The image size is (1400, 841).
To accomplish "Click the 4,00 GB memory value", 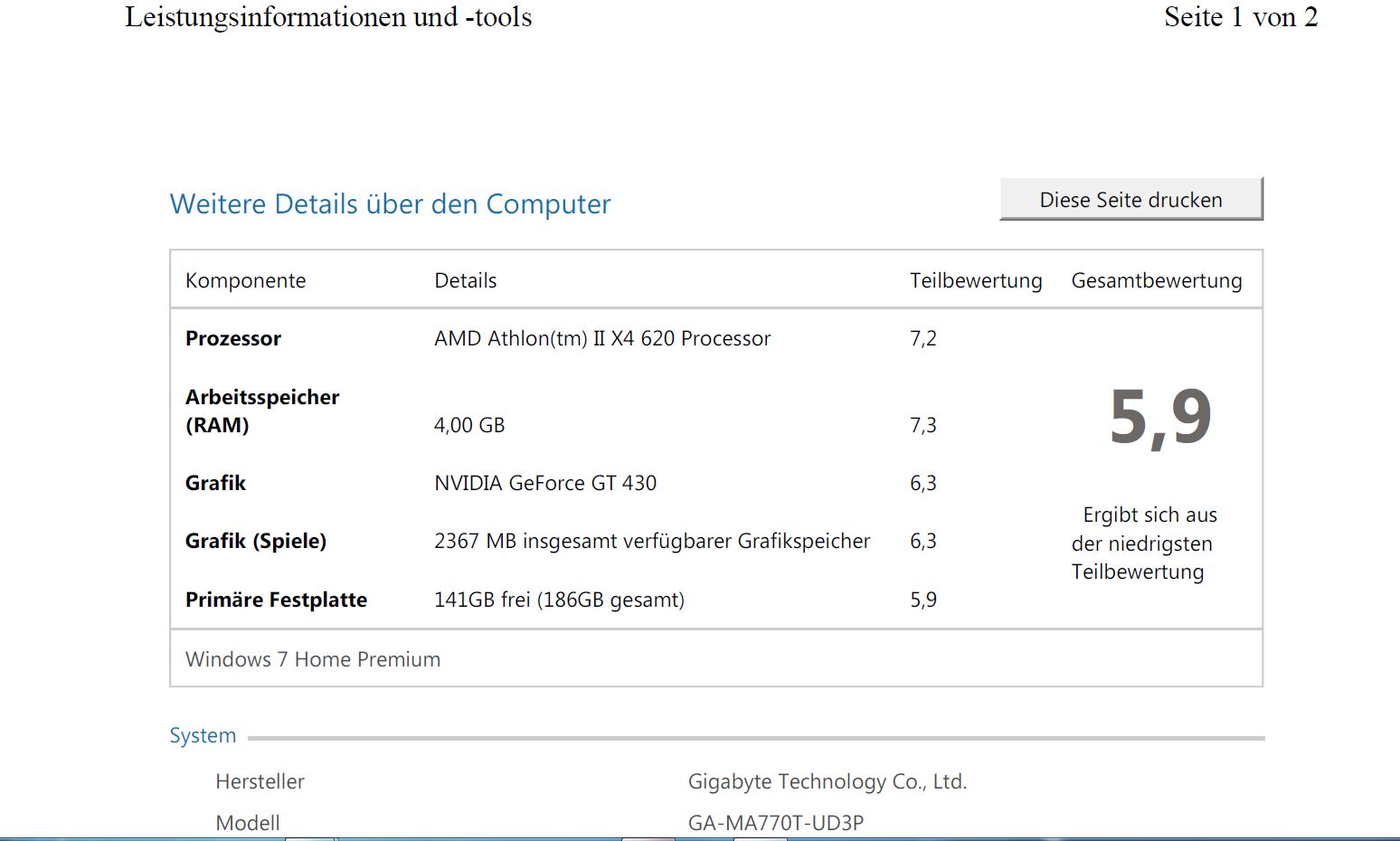I will [x=468, y=425].
